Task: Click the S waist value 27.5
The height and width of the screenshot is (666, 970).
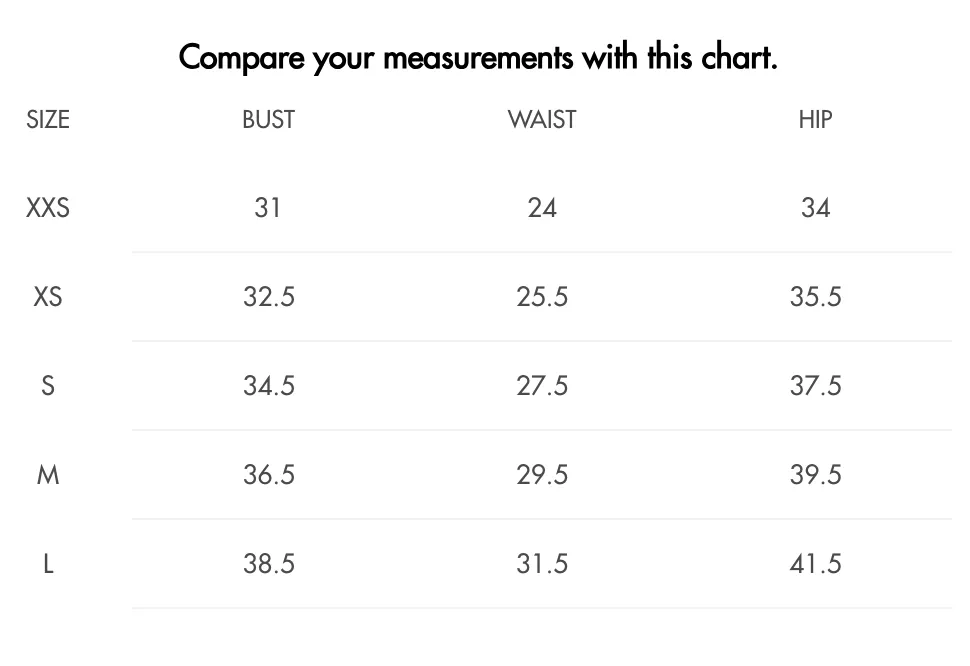Action: (x=542, y=386)
